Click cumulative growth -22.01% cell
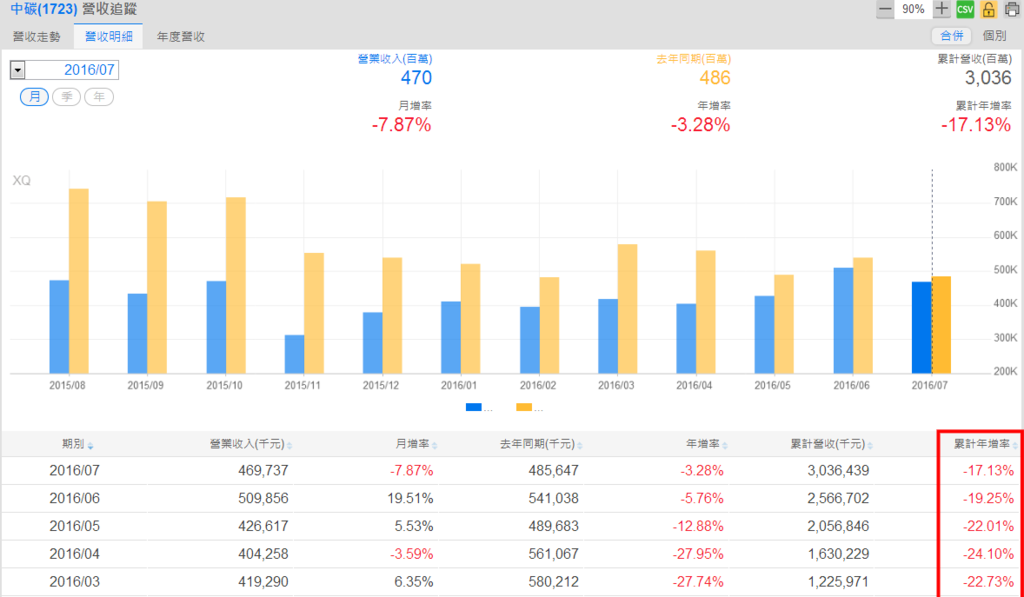The height and width of the screenshot is (597, 1024). point(988,526)
